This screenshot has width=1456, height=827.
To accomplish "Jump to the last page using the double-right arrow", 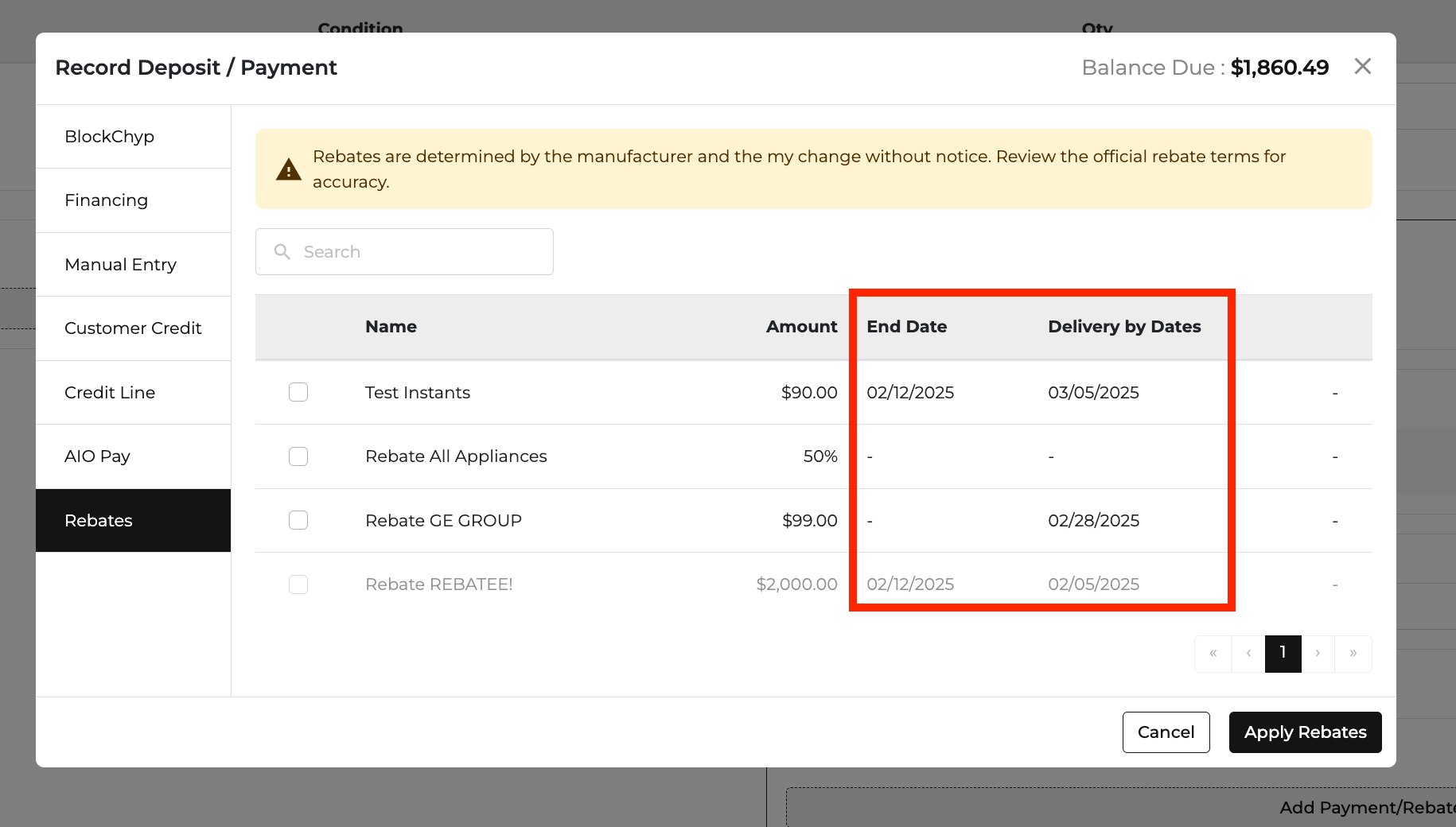I will (1353, 654).
